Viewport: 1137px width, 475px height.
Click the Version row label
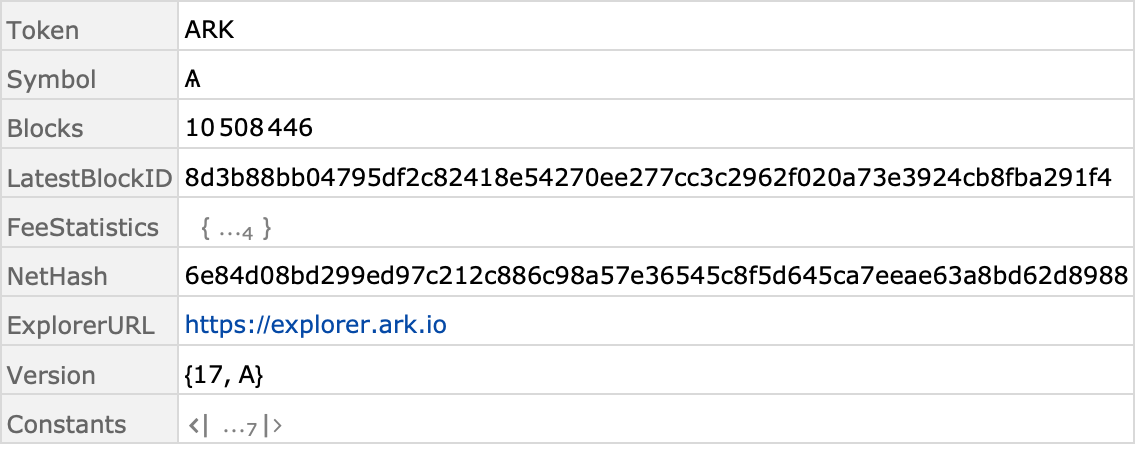[51, 375]
